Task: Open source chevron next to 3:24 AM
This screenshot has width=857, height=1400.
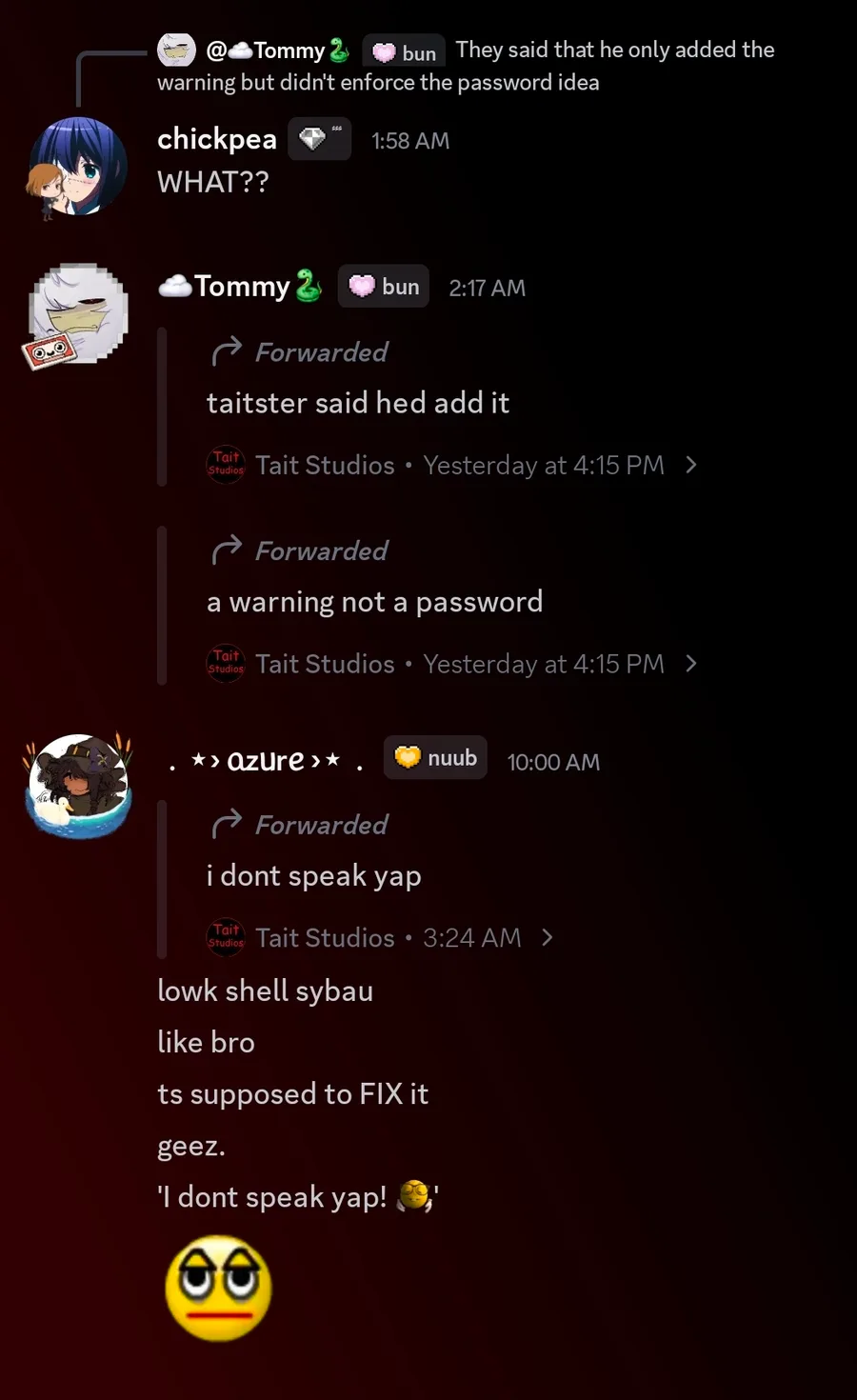Action: click(x=547, y=937)
